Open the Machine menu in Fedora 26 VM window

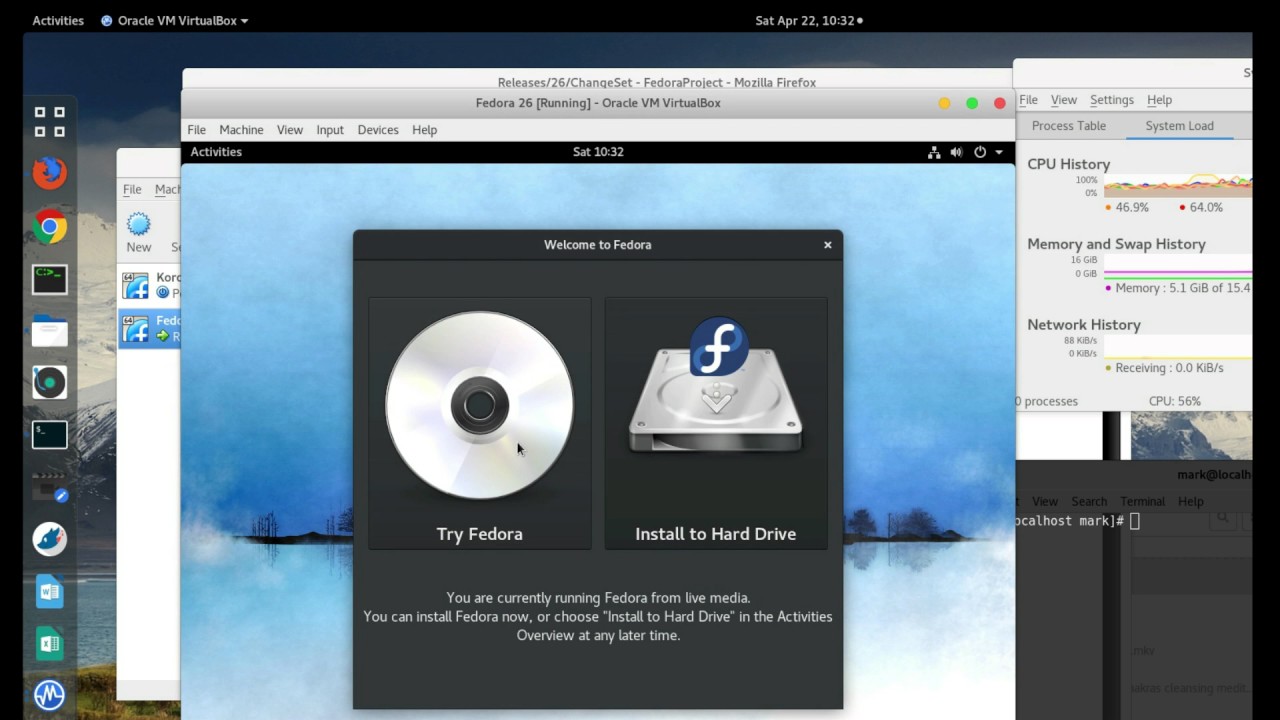241,130
